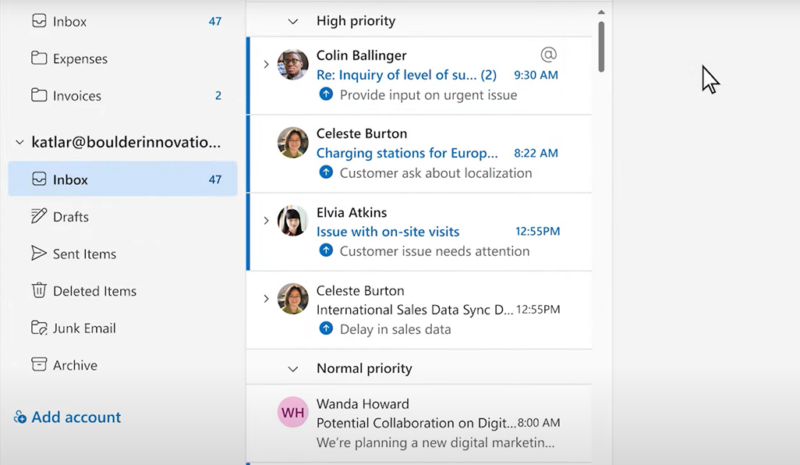
Task: Click the 9:30 AM timestamp
Action: pos(536,75)
